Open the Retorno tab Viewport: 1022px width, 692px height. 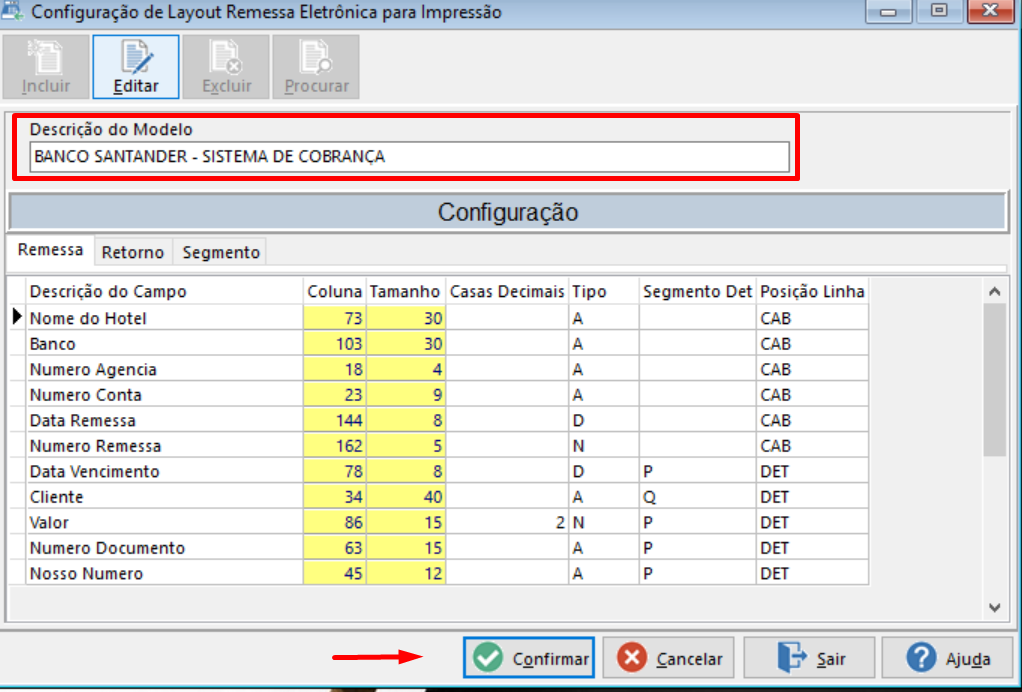tap(133, 252)
